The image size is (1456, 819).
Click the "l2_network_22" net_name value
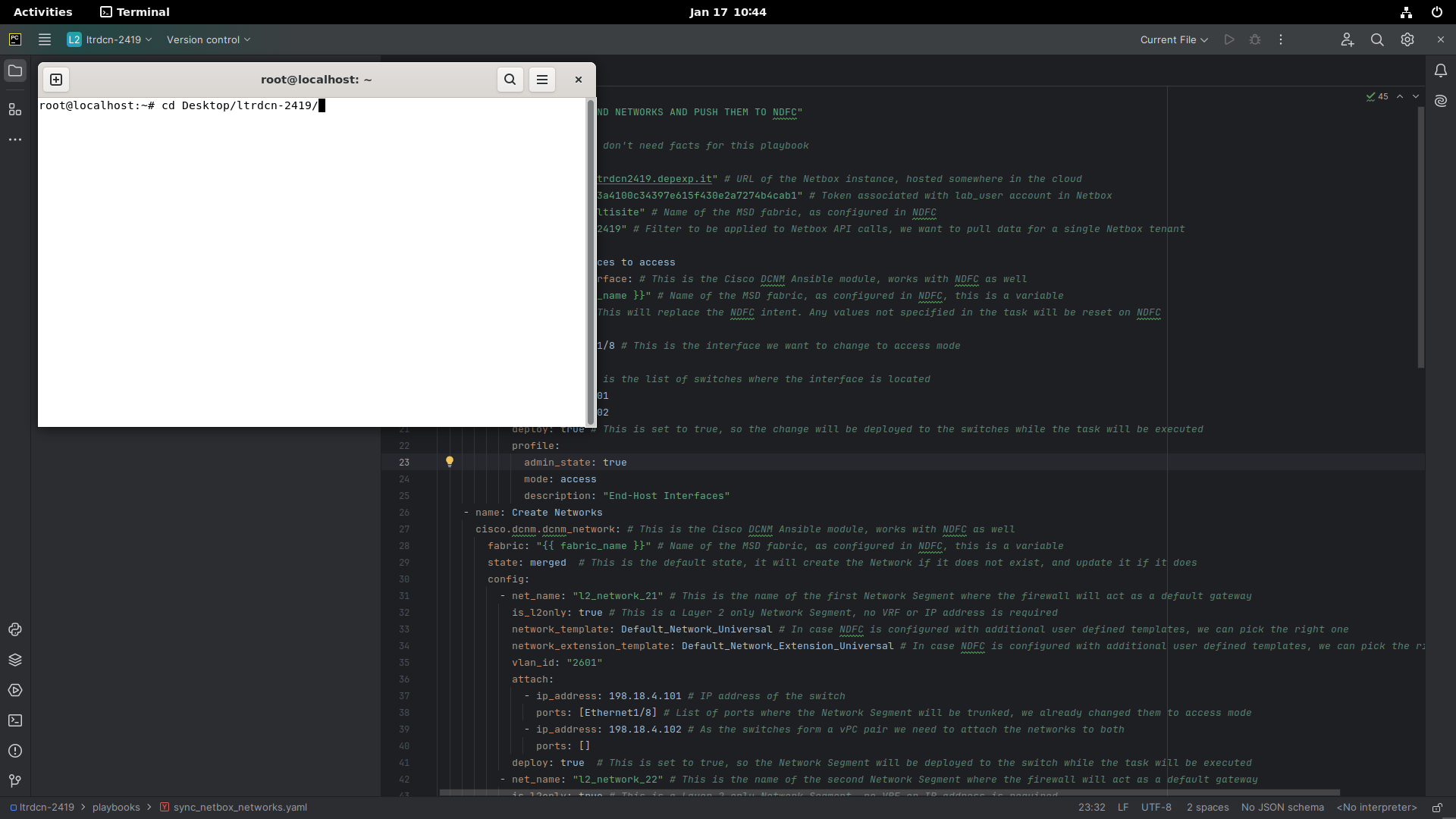click(617, 780)
